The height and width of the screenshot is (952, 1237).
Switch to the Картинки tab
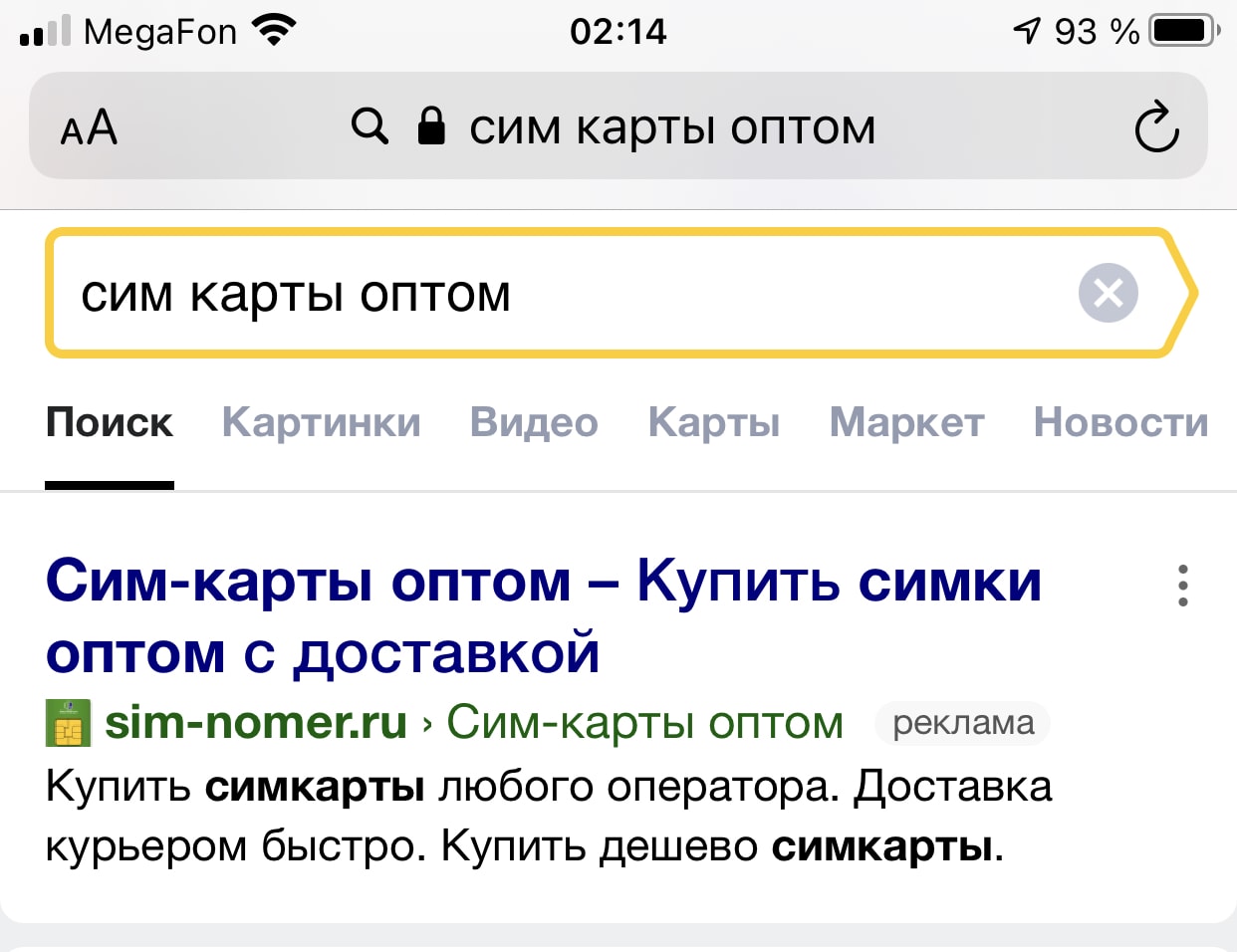(321, 423)
